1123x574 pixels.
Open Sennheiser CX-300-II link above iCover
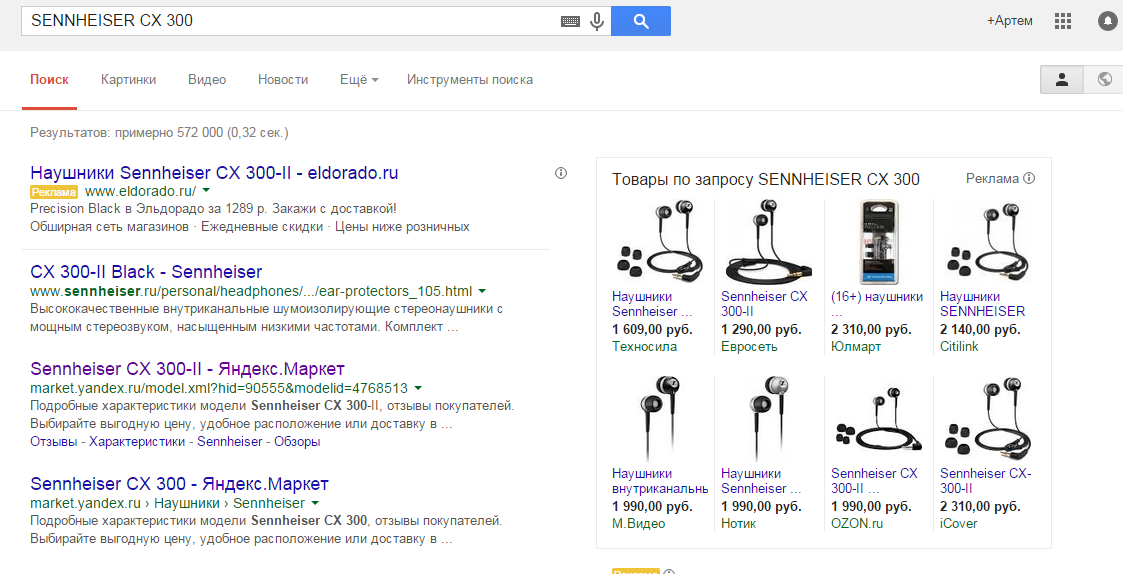pyautogui.click(x=985, y=481)
